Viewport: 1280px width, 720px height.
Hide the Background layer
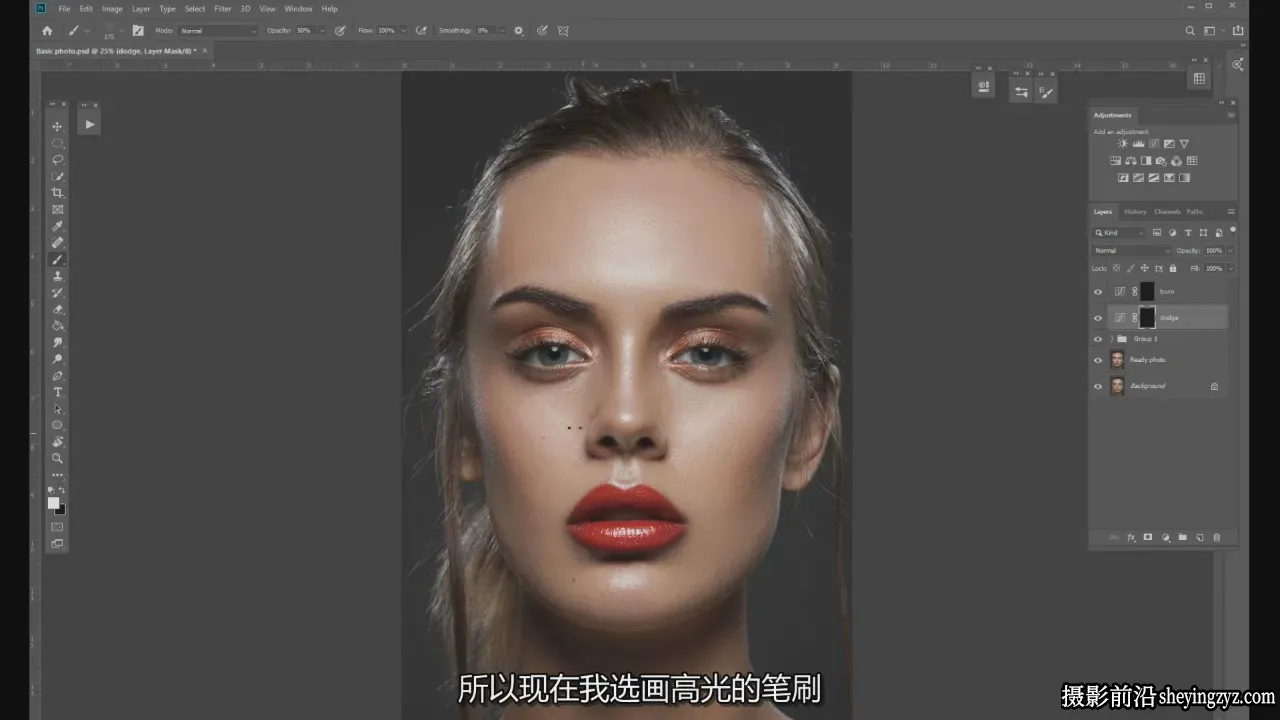(1098, 386)
